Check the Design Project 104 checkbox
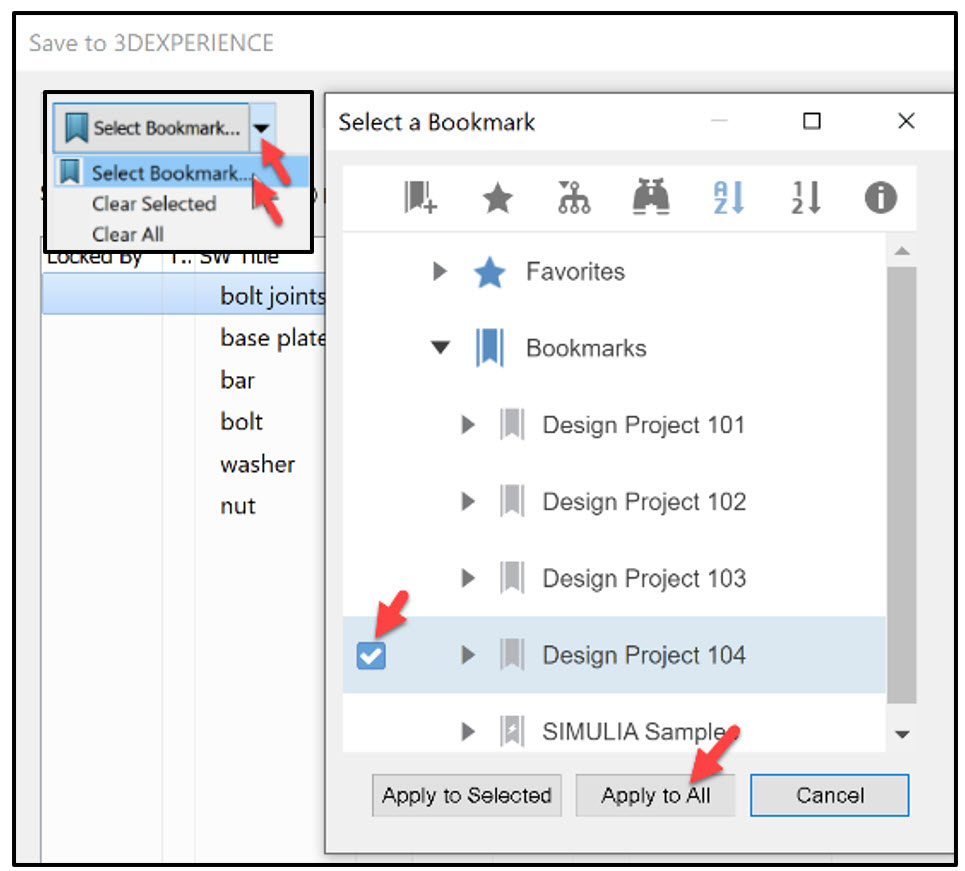 point(371,656)
